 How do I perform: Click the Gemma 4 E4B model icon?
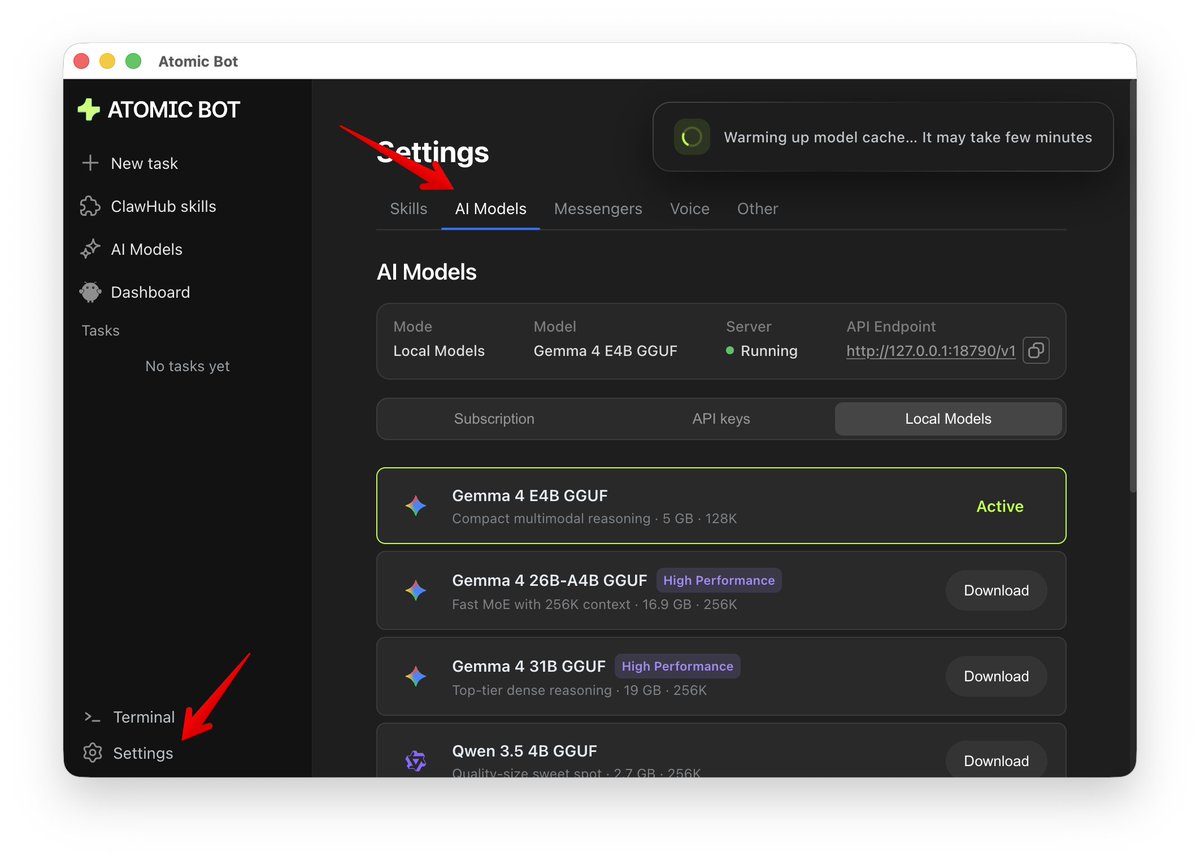[x=416, y=506]
